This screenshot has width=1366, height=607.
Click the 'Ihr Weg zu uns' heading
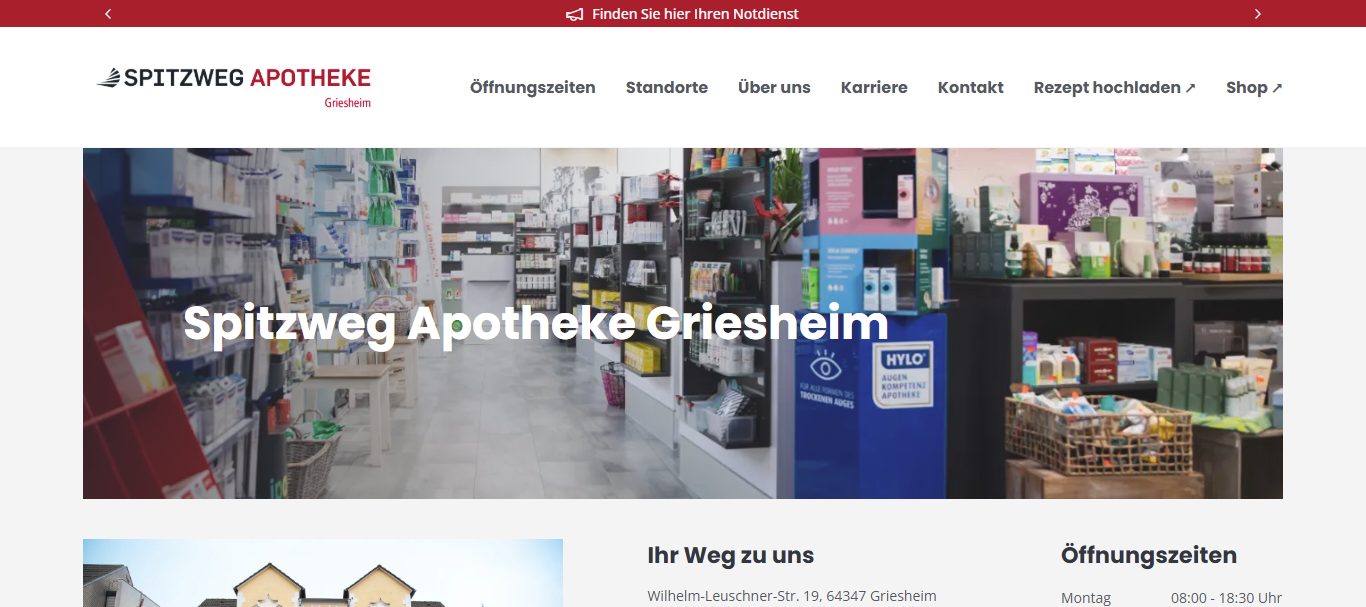point(731,555)
